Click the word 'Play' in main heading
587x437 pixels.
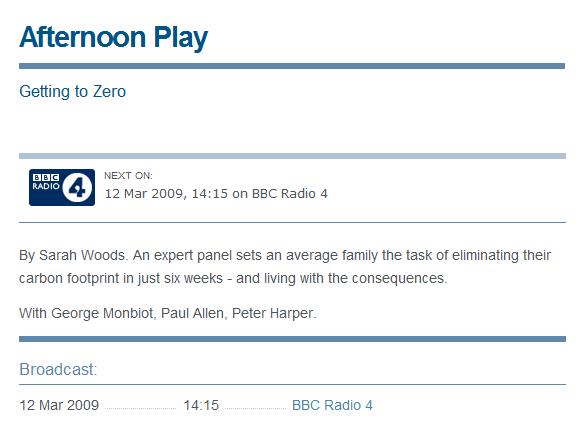(x=181, y=38)
